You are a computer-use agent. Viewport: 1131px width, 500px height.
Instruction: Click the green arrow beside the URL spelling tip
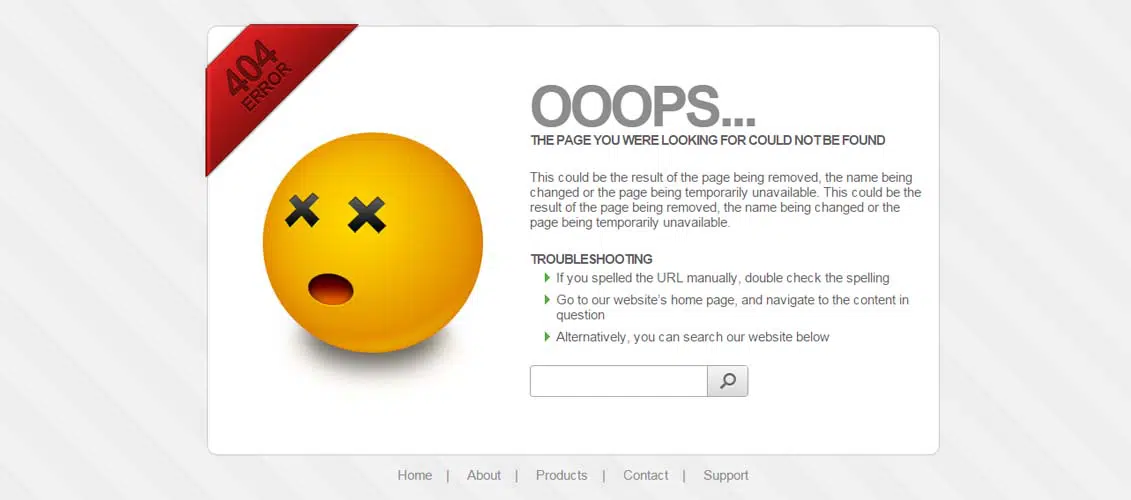[547, 278]
